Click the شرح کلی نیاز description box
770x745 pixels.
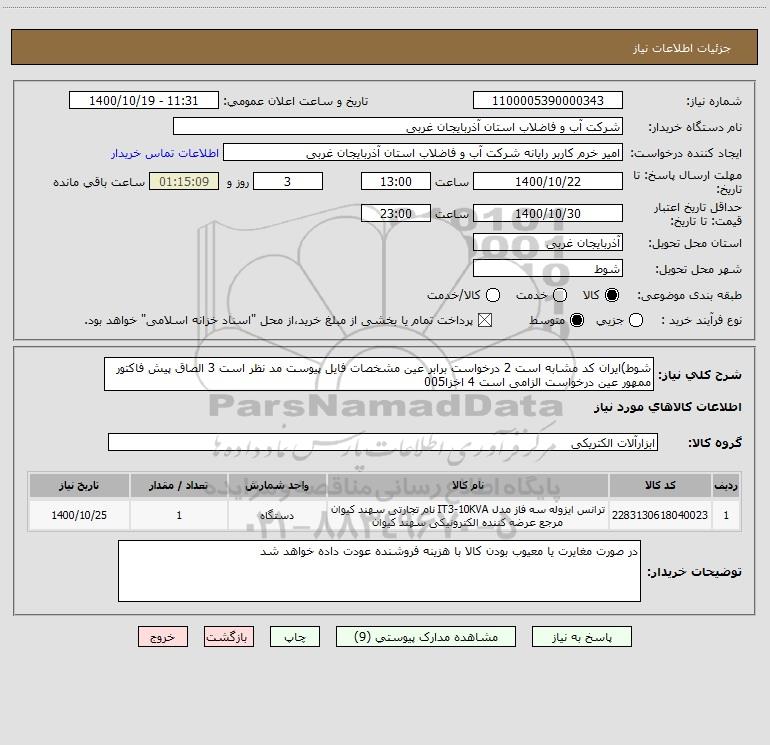pyautogui.click(x=379, y=374)
